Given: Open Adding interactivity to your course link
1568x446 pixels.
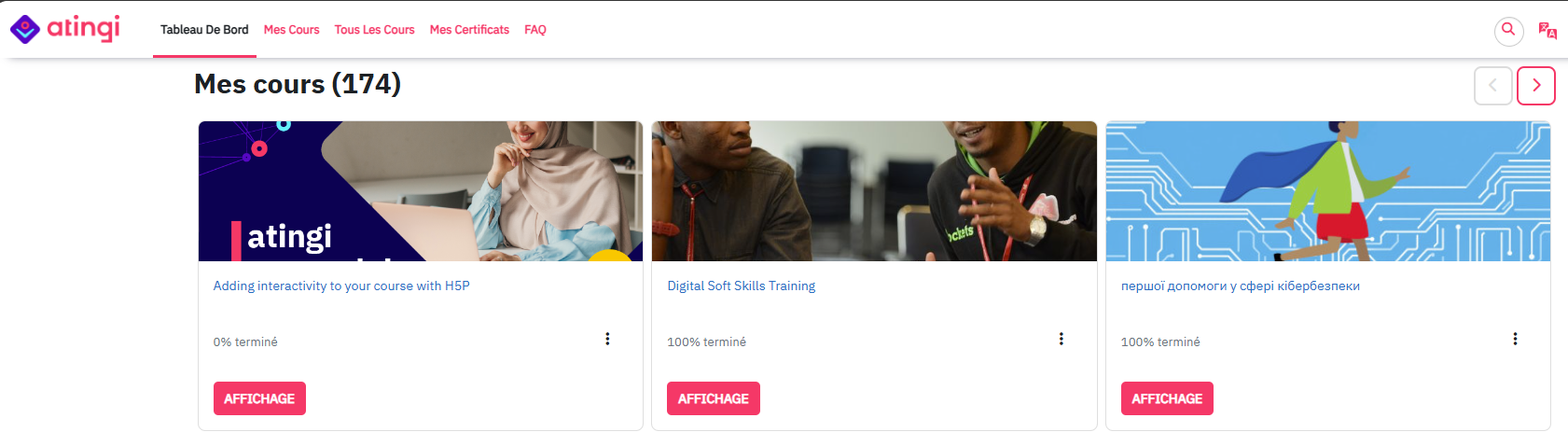Looking at the screenshot, I should 341,286.
